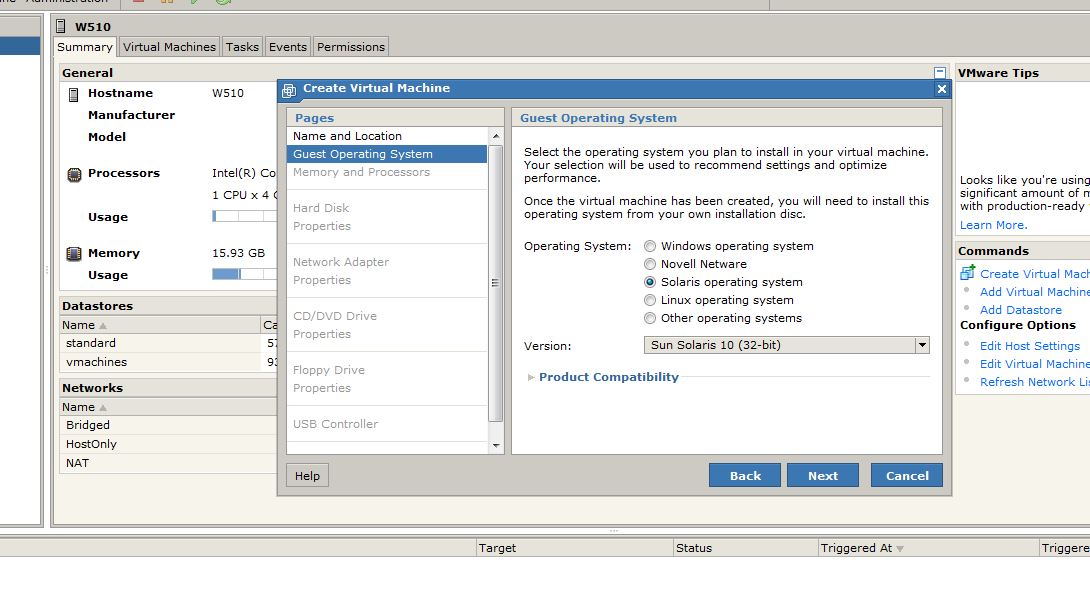Viewport: 1090px width, 605px height.
Task: Click the red Power Off toolbar icon
Action: 138,3
